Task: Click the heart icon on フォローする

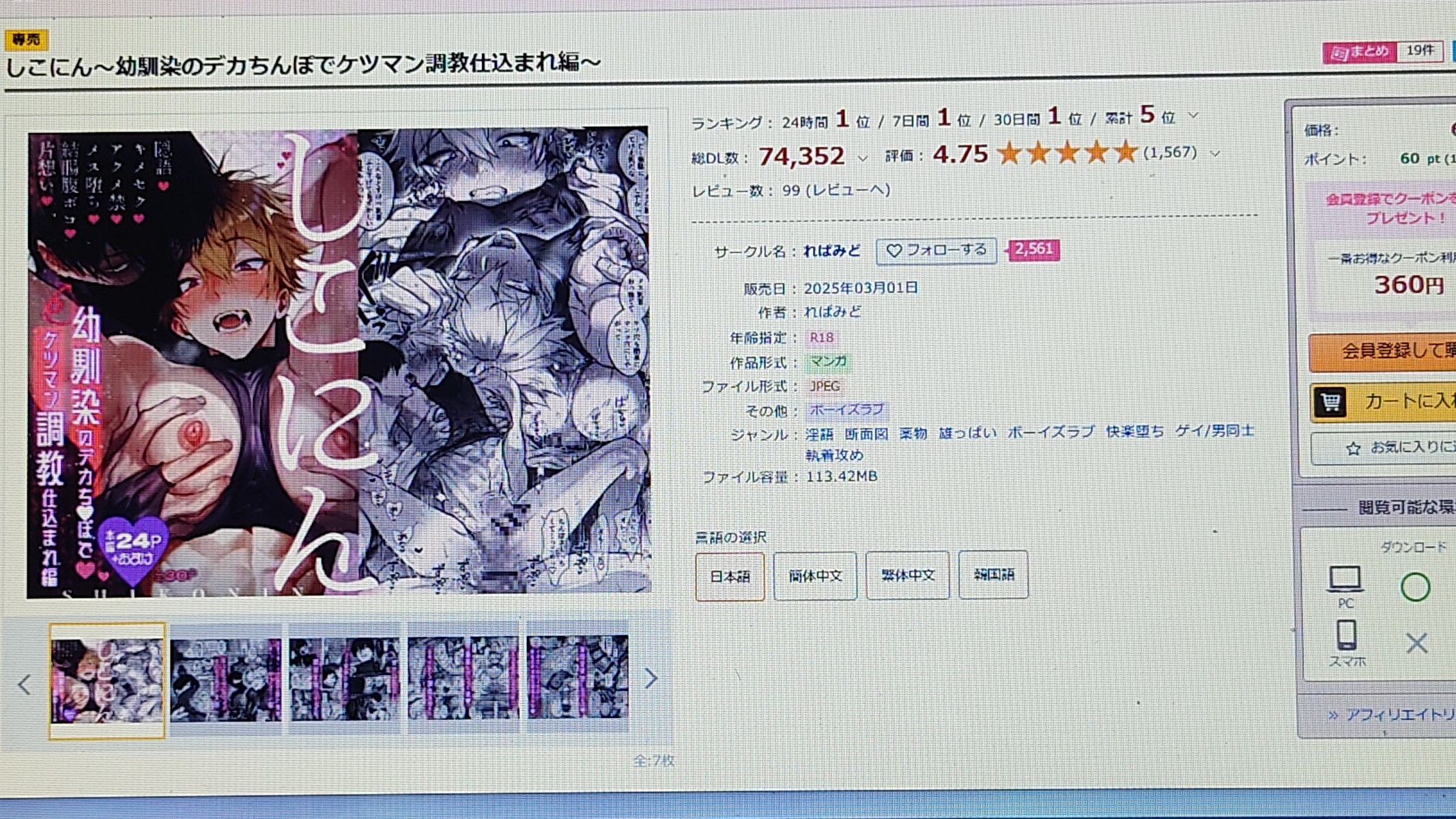Action: tap(894, 251)
